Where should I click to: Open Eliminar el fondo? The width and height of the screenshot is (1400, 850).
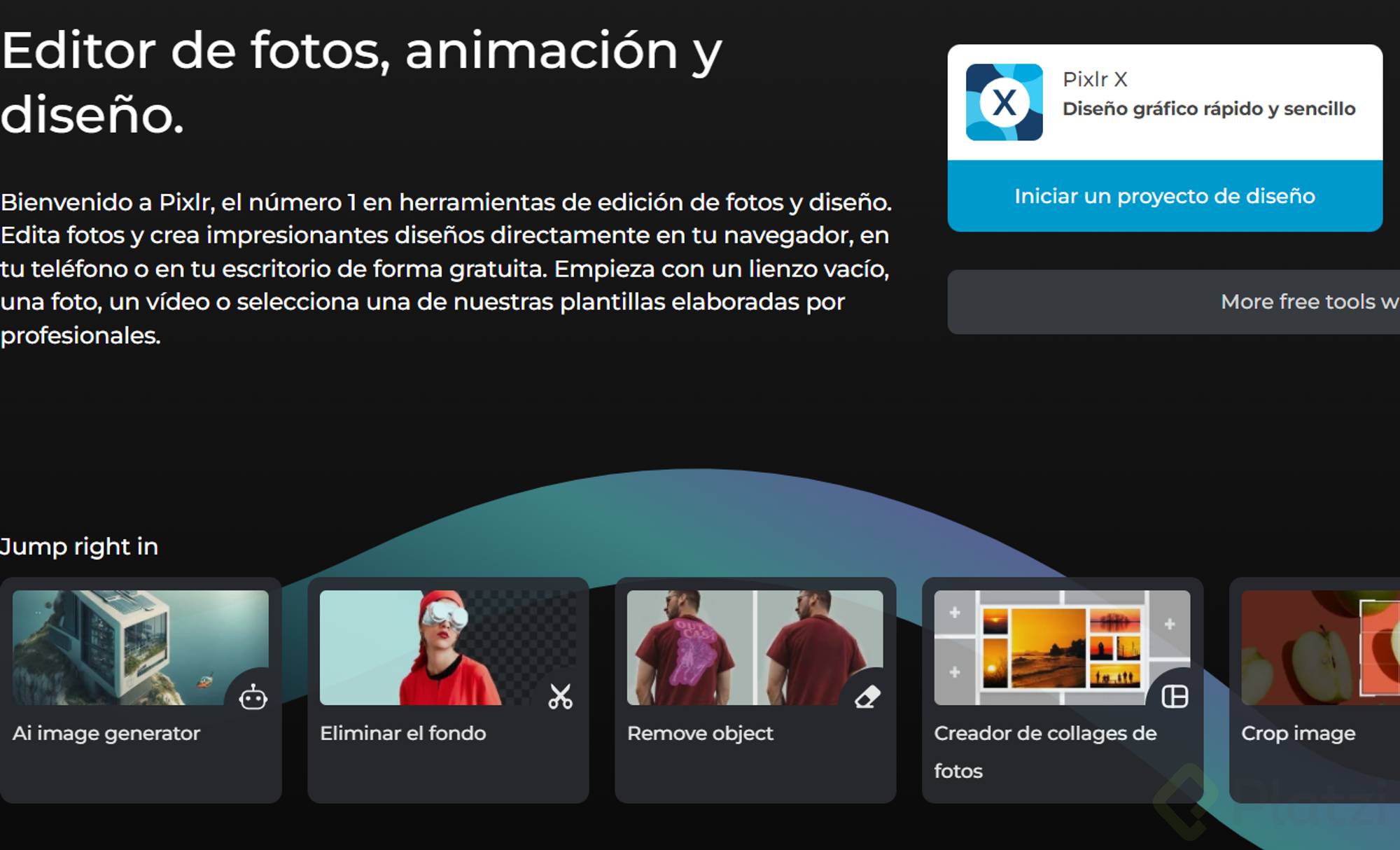click(x=402, y=734)
